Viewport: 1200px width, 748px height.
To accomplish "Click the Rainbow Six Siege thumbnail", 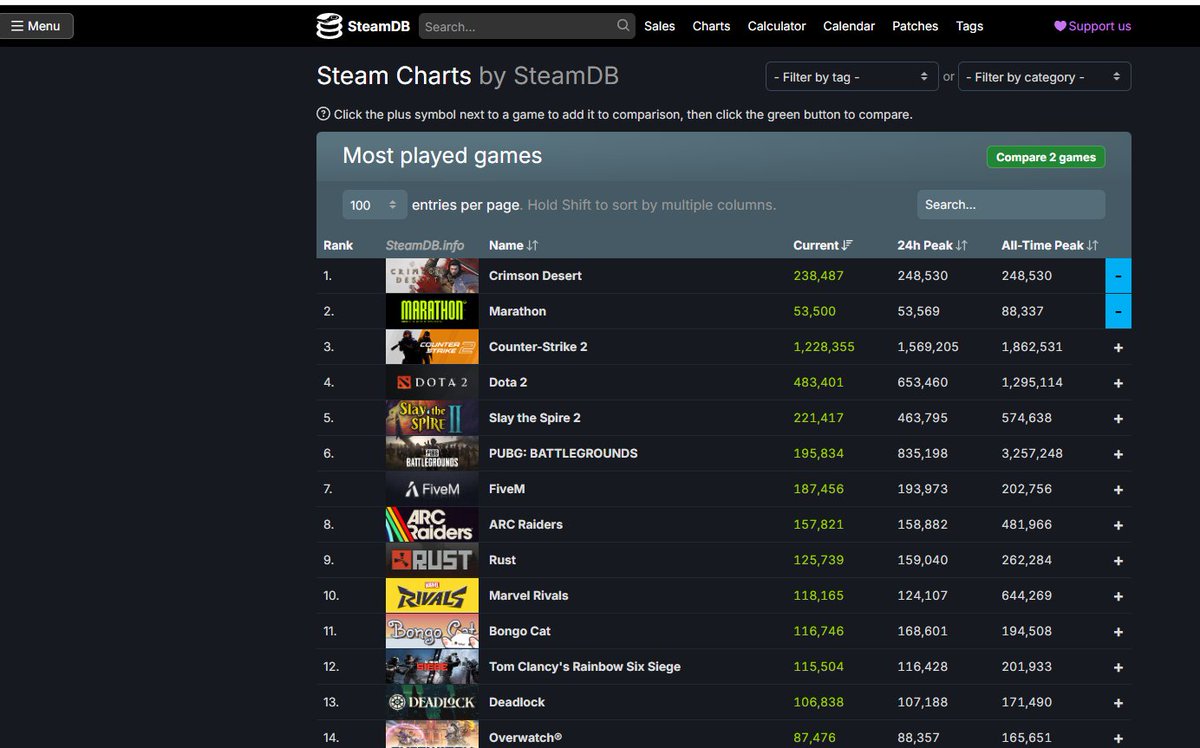I will point(432,666).
